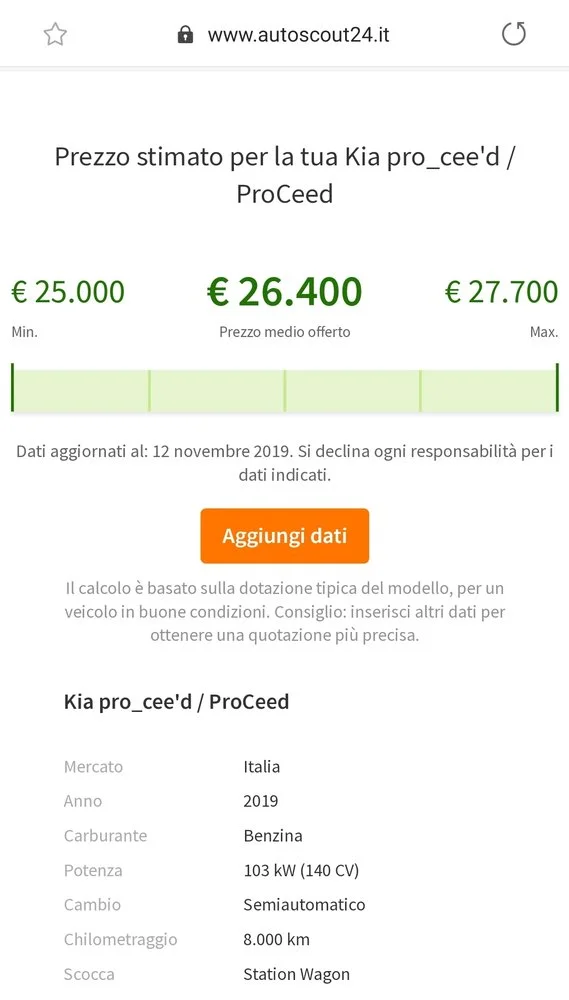Click the Carburante value Benzina
This screenshot has width=569, height=1000.
pyautogui.click(x=273, y=835)
